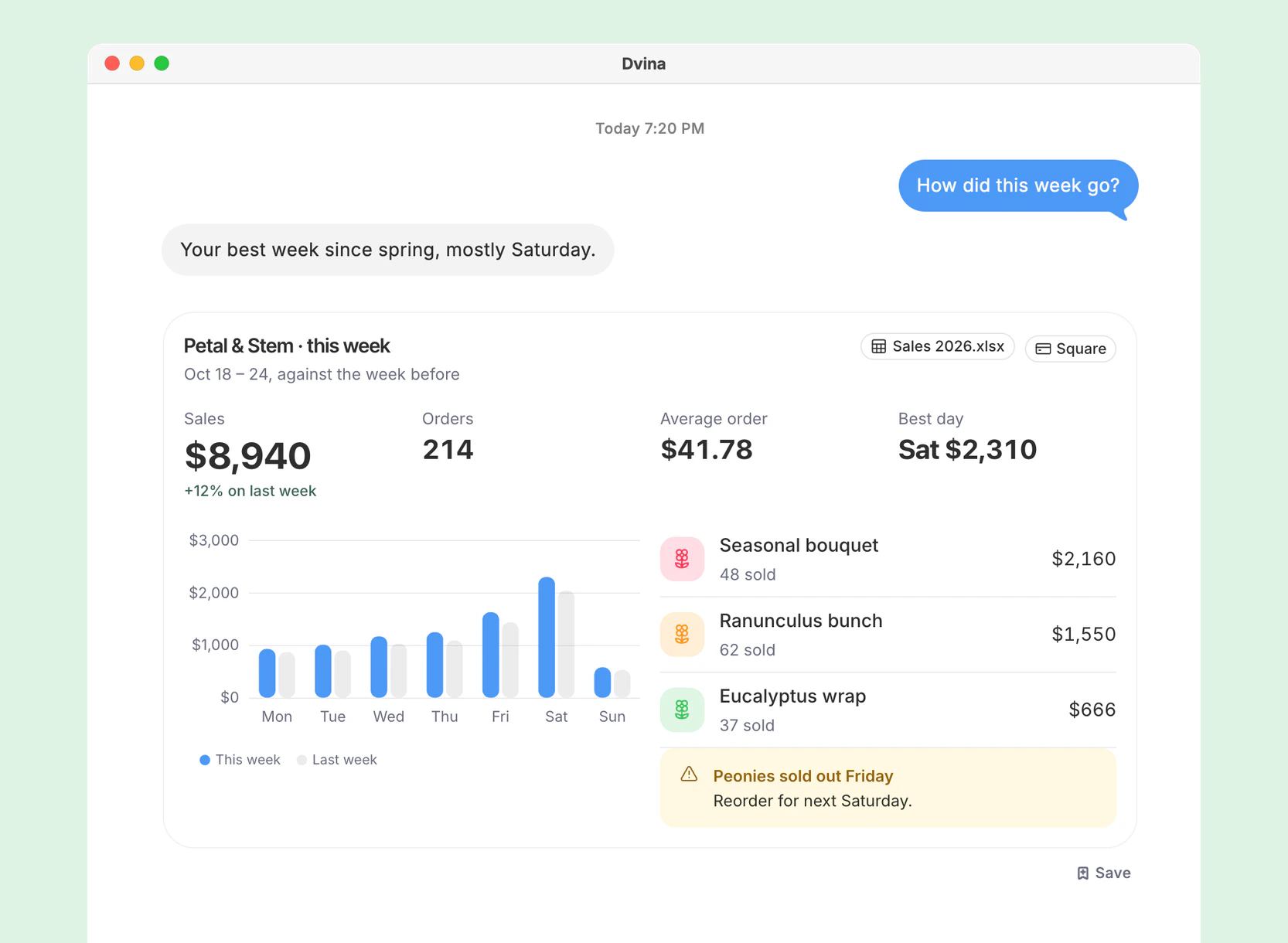1288x943 pixels.
Task: Open the Sales 2026.xlsx source chip
Action: pyautogui.click(x=937, y=346)
